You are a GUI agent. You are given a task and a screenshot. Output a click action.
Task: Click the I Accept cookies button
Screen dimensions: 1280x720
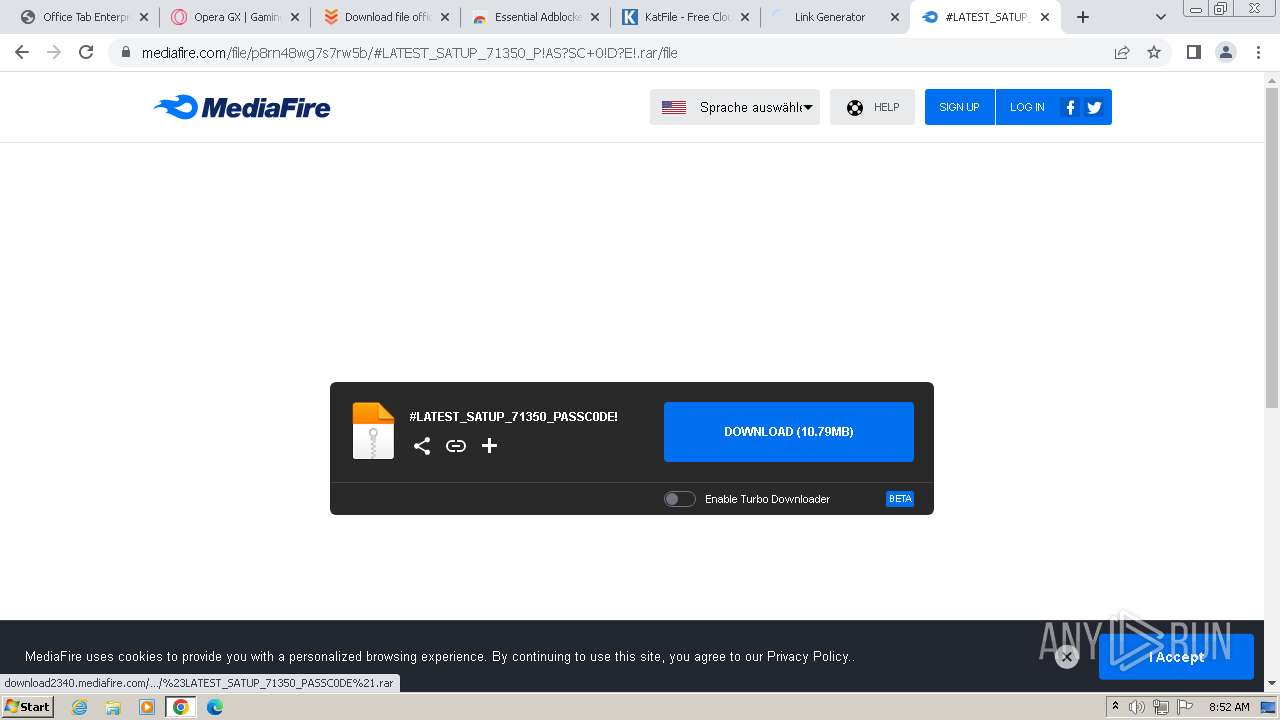point(1176,657)
